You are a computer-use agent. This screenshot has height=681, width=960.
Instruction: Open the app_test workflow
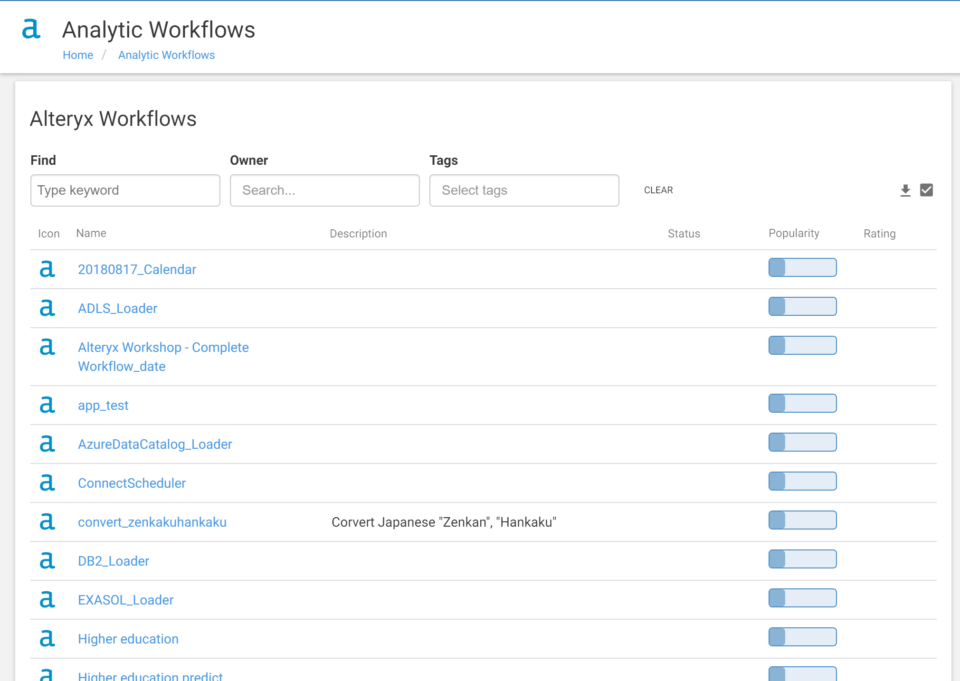coord(103,405)
